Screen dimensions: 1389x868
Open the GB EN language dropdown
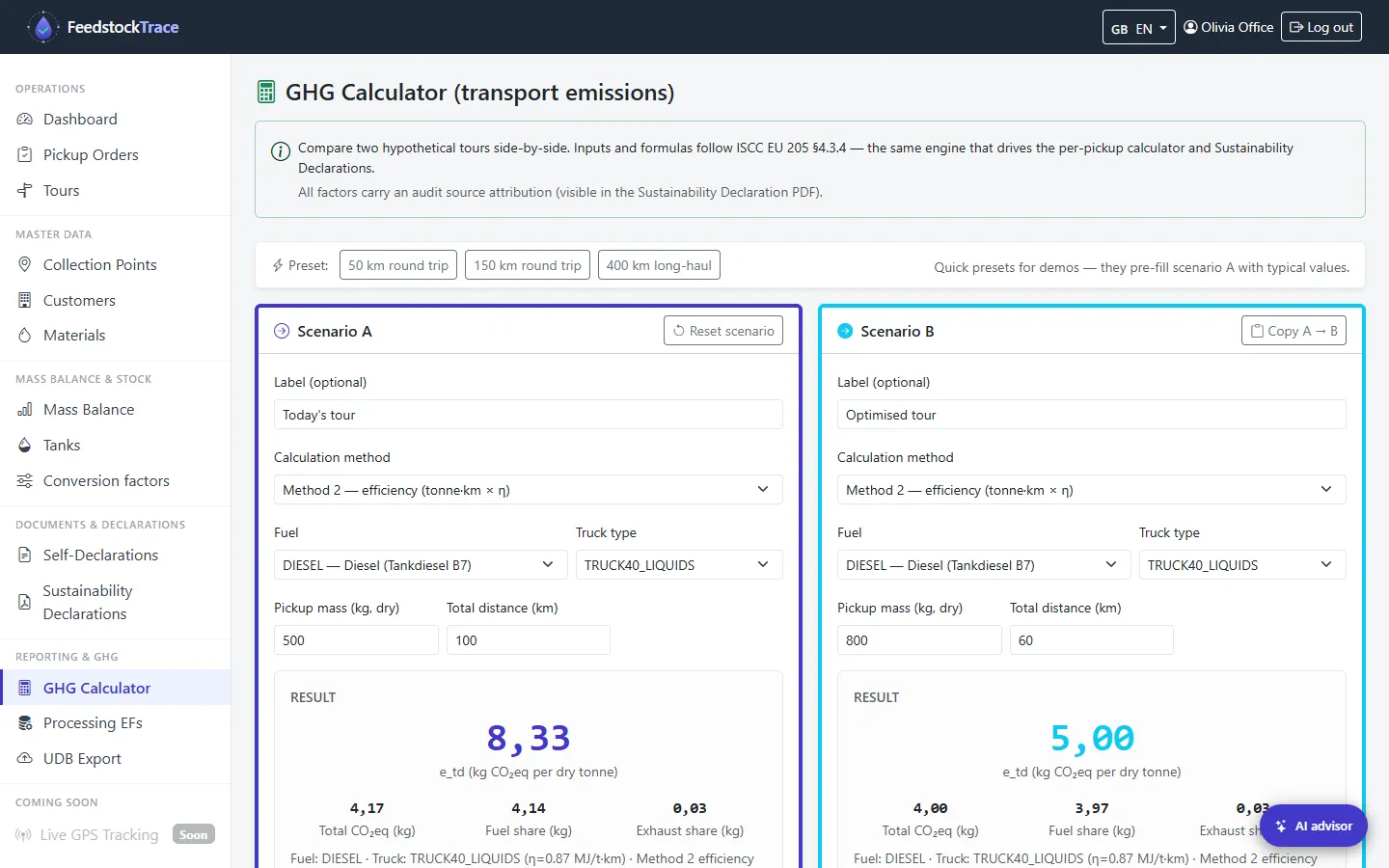coord(1139,28)
